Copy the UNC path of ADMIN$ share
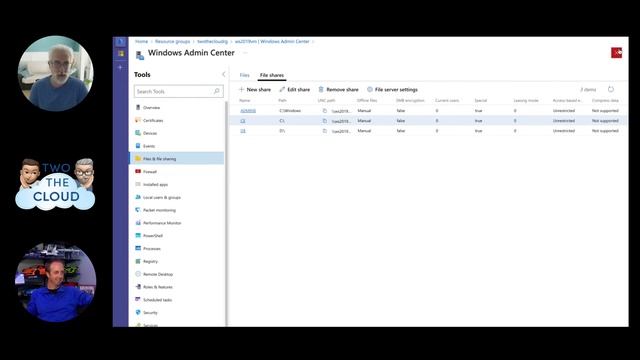Viewport: 640px width, 360px height. [x=325, y=111]
